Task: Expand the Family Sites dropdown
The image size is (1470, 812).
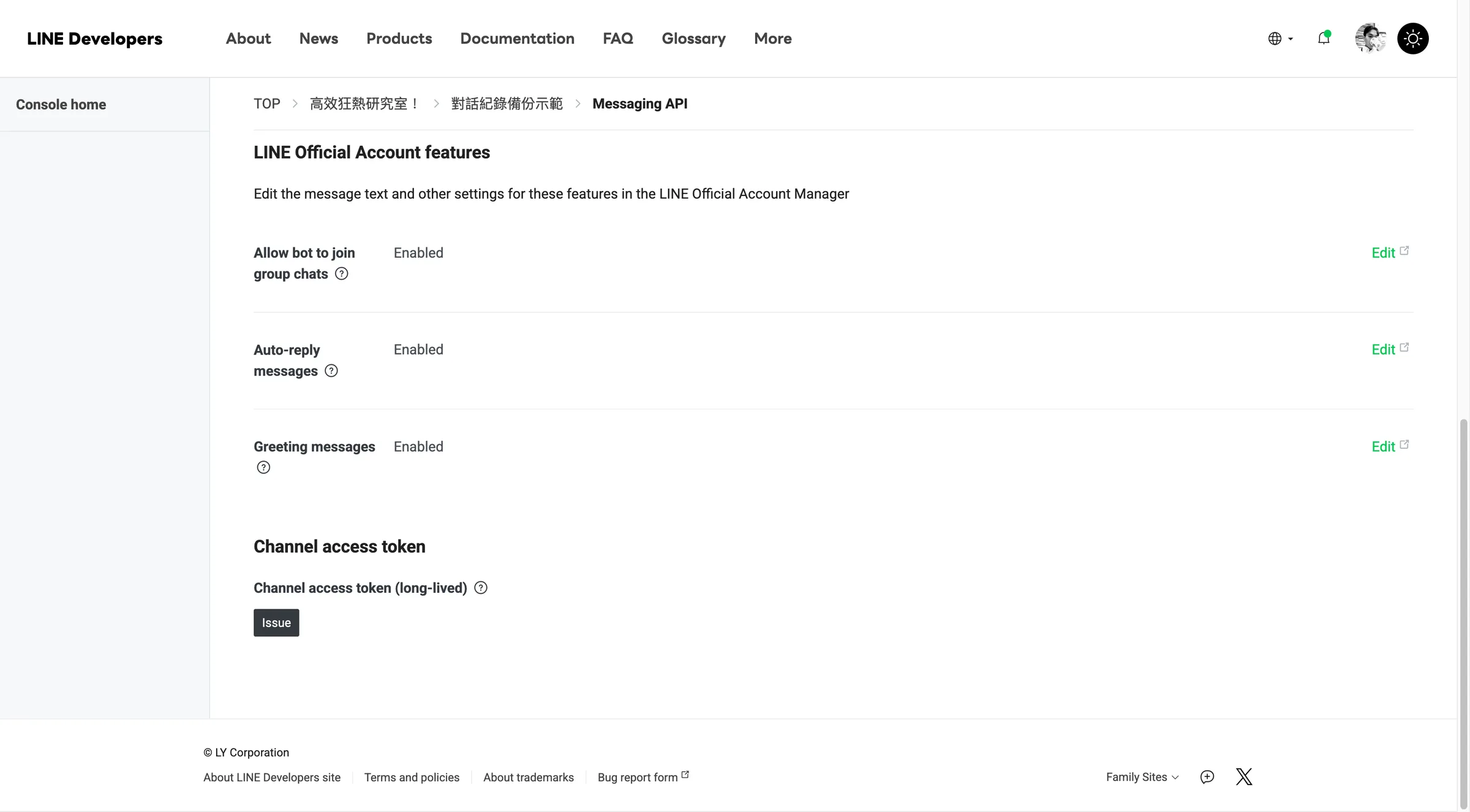Action: click(x=1142, y=777)
